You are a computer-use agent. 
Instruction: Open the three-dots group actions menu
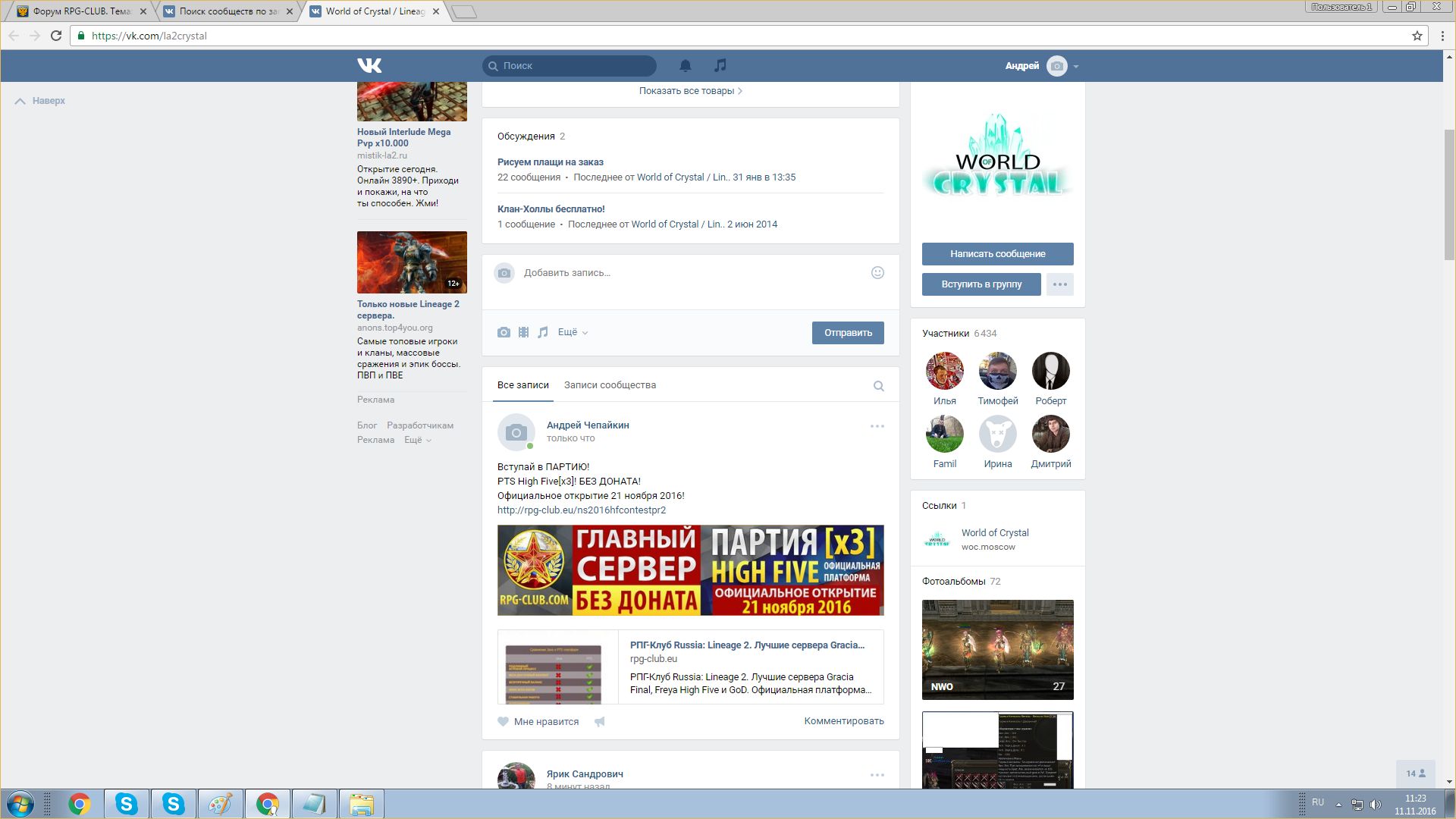(x=1059, y=284)
